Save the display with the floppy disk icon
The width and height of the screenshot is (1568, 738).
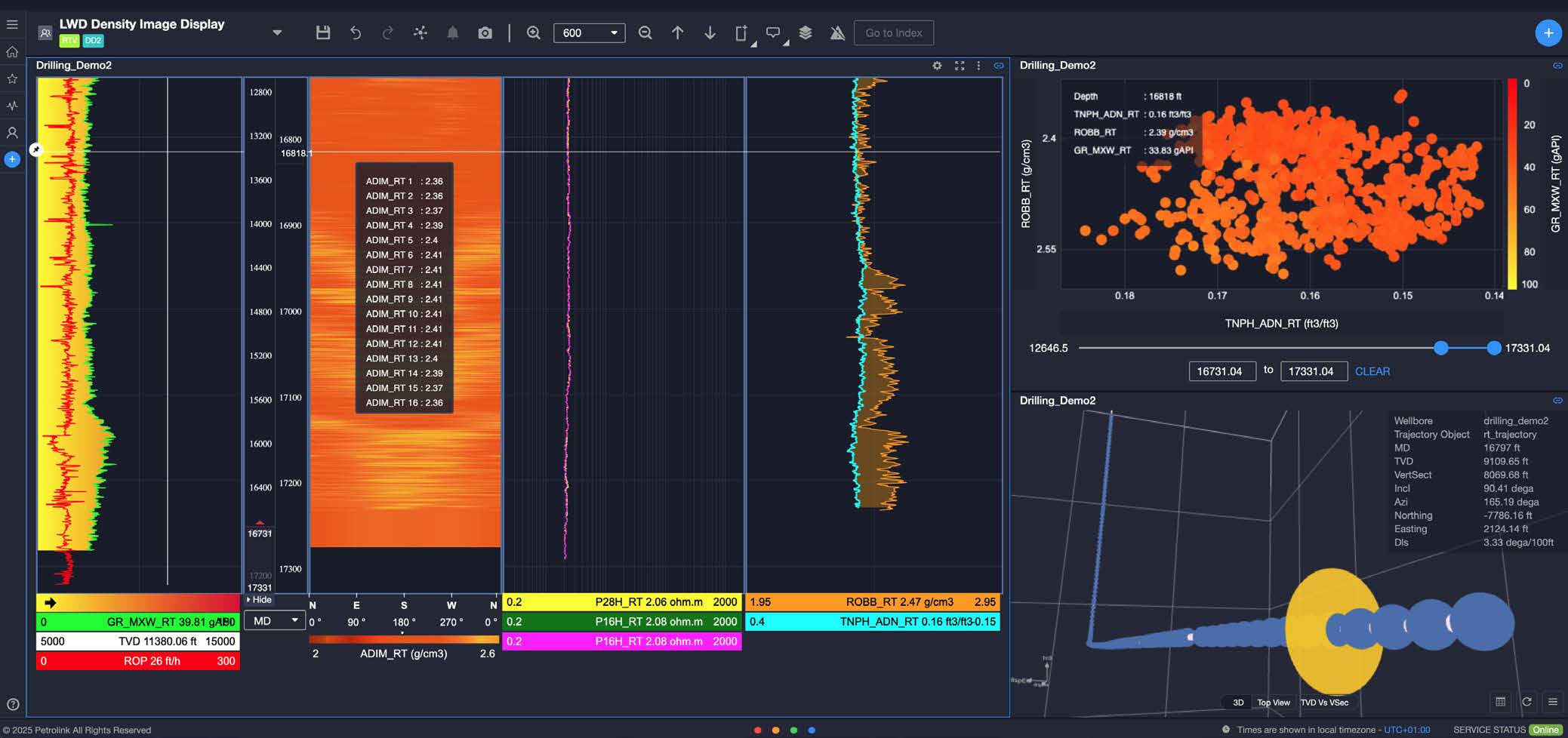[x=323, y=32]
